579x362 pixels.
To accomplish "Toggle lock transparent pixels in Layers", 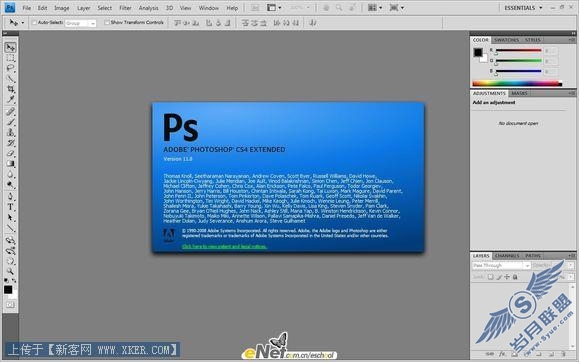I will 490,277.
